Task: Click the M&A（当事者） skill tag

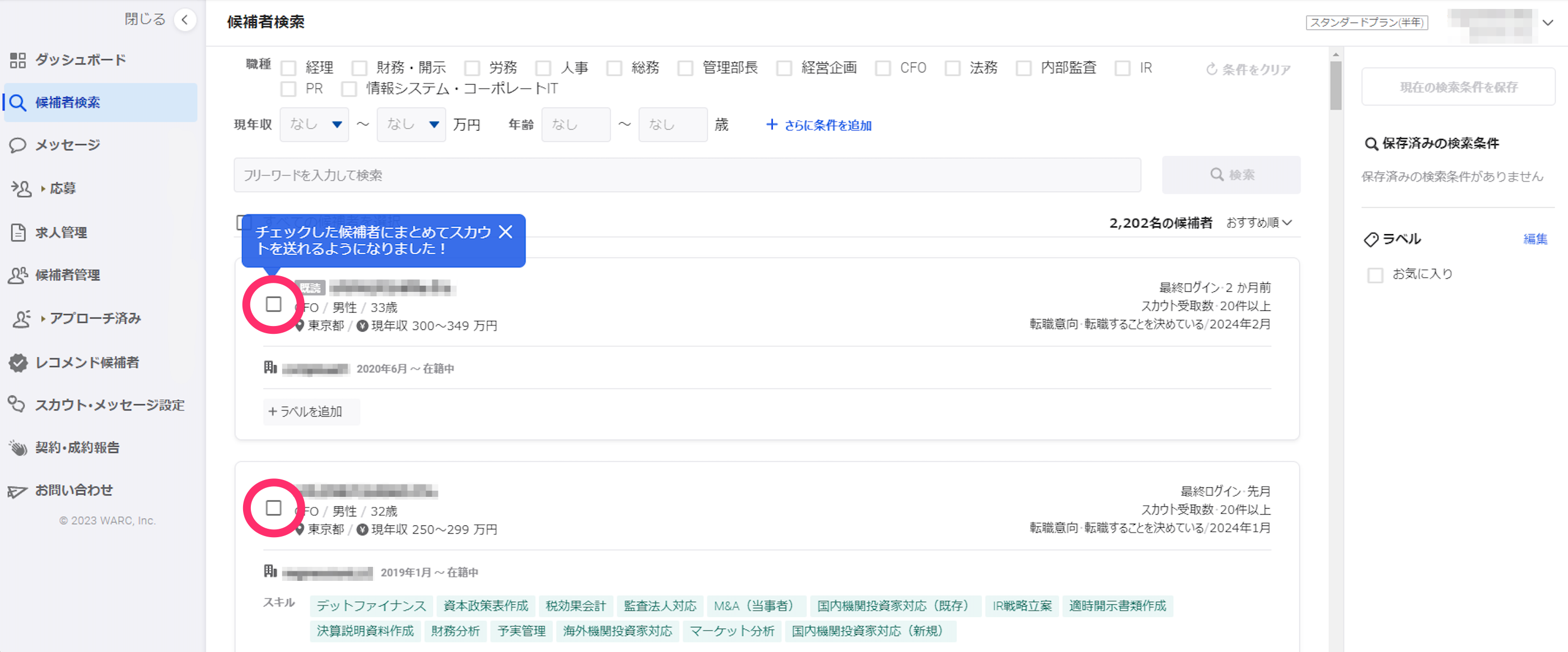Action: [756, 606]
